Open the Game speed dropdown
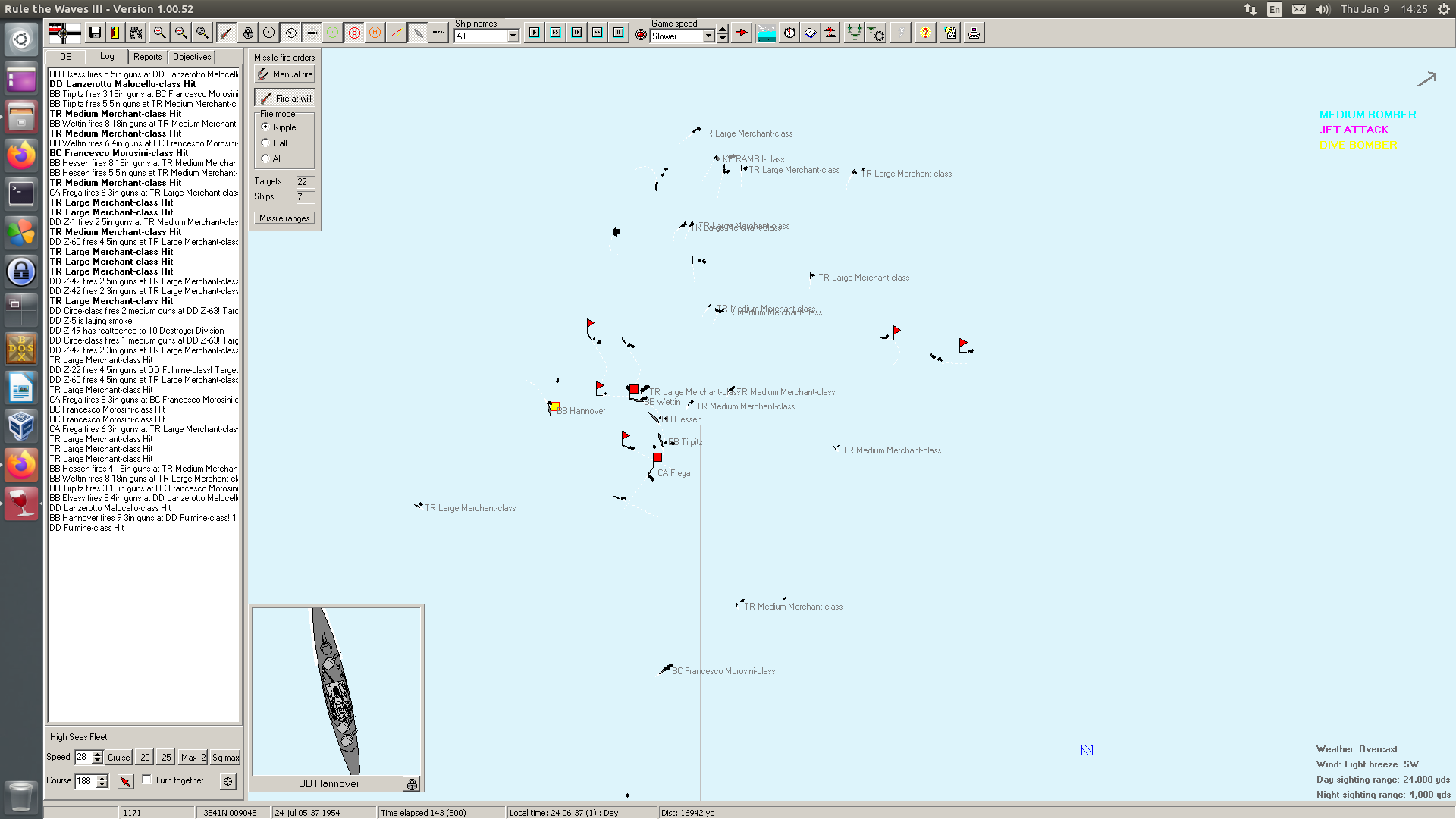 click(709, 36)
